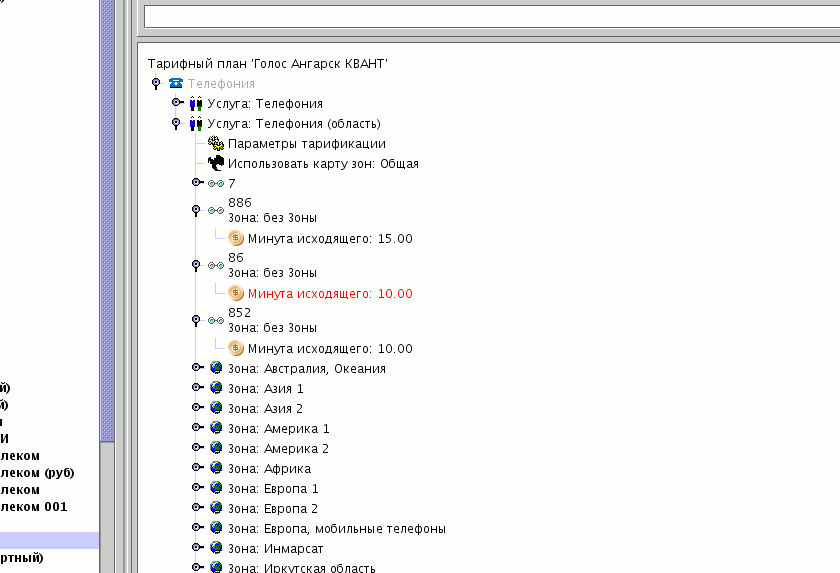This screenshot has height=573, width=840.
Task: Click the globe icon for Зона: Африка
Action: point(216,468)
